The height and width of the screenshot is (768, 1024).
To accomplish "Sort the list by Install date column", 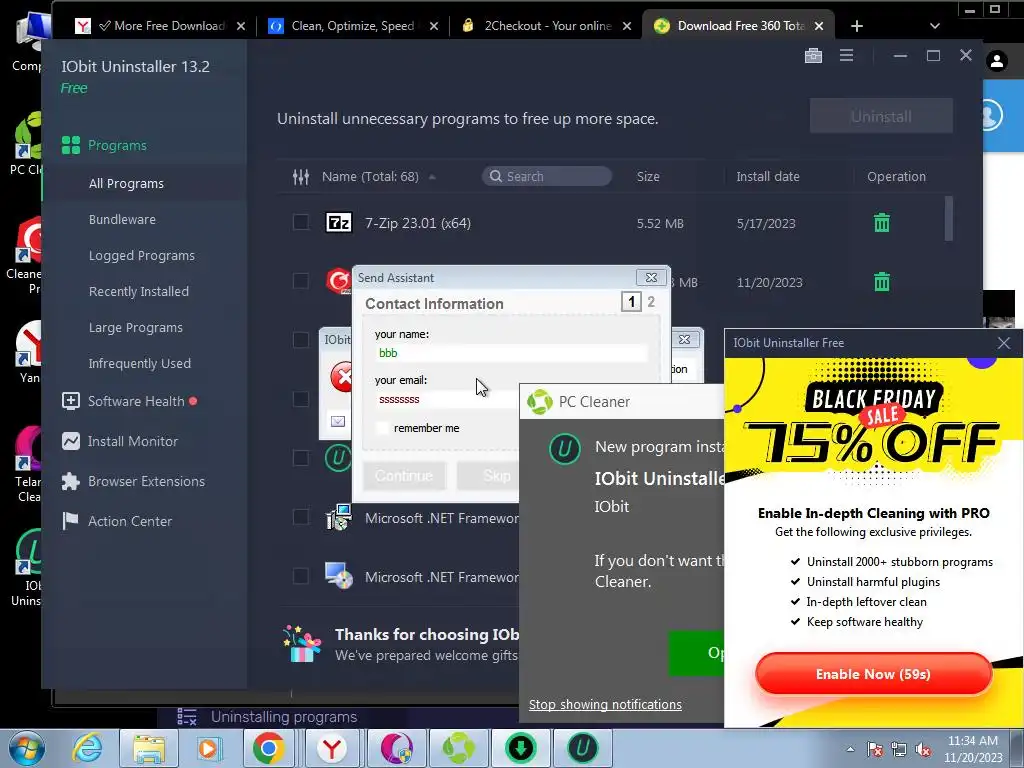I will pyautogui.click(x=767, y=176).
